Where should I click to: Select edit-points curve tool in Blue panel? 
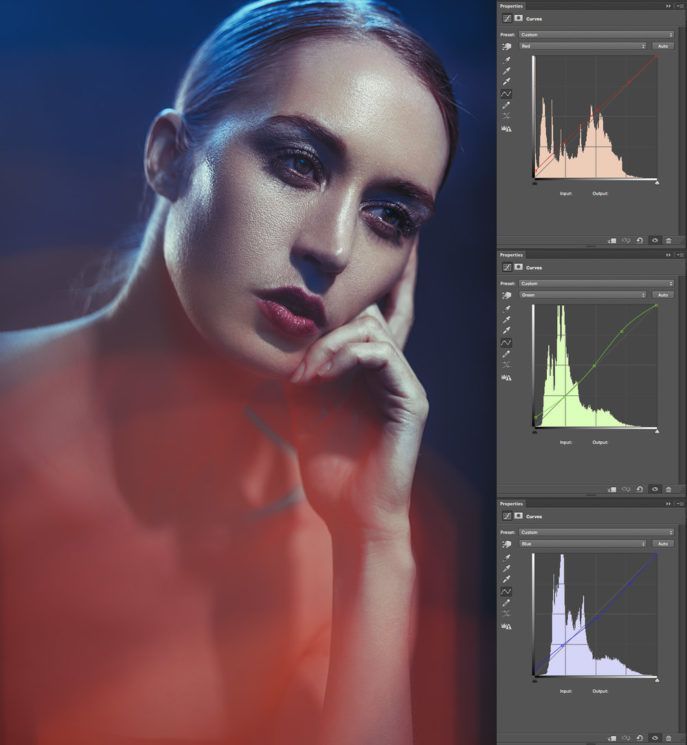pos(506,592)
